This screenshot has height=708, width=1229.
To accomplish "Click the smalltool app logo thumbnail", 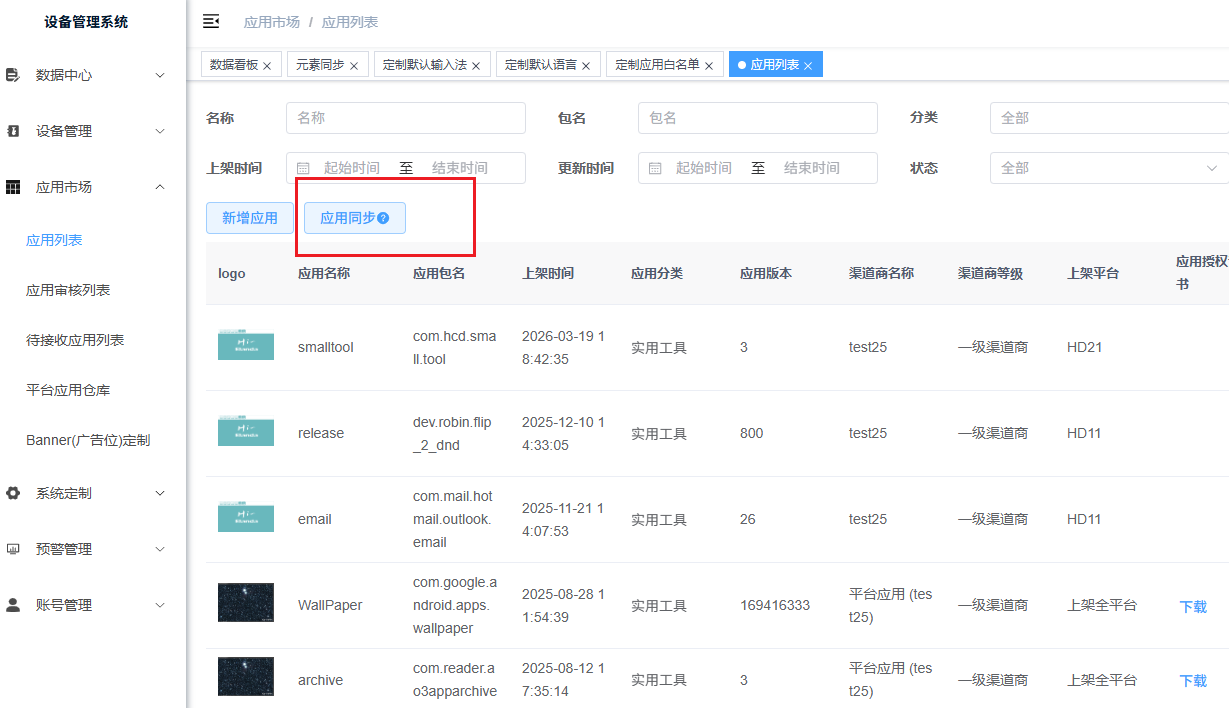I will click(246, 345).
